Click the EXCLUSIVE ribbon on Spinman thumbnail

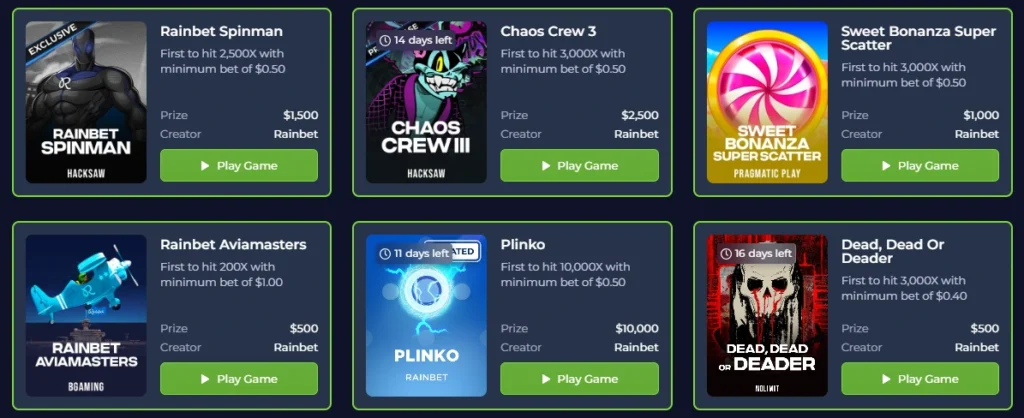coord(54,39)
